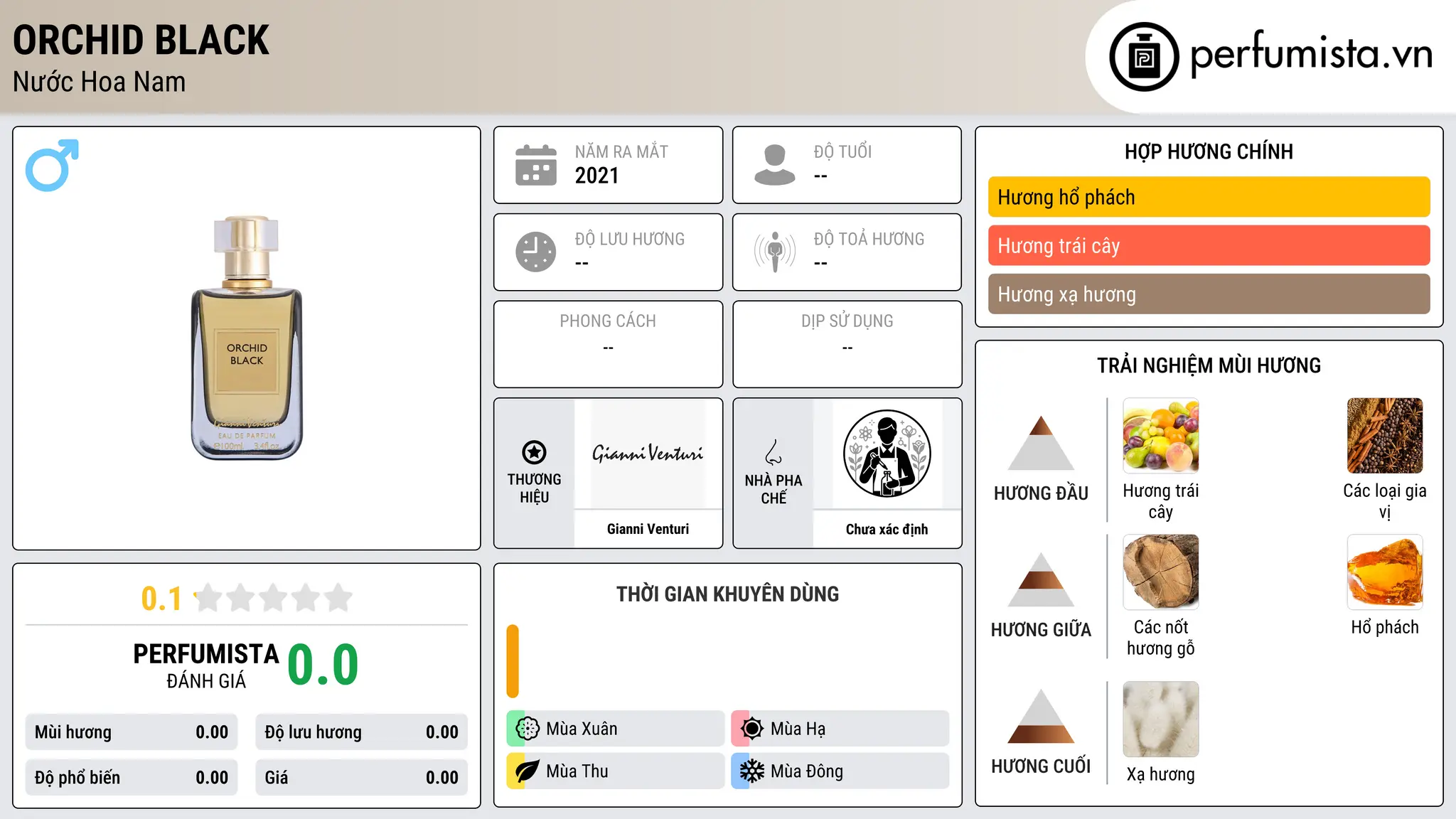Viewport: 1456px width, 819px height.
Task: Click the Mùi hương score row
Action: pos(132,732)
